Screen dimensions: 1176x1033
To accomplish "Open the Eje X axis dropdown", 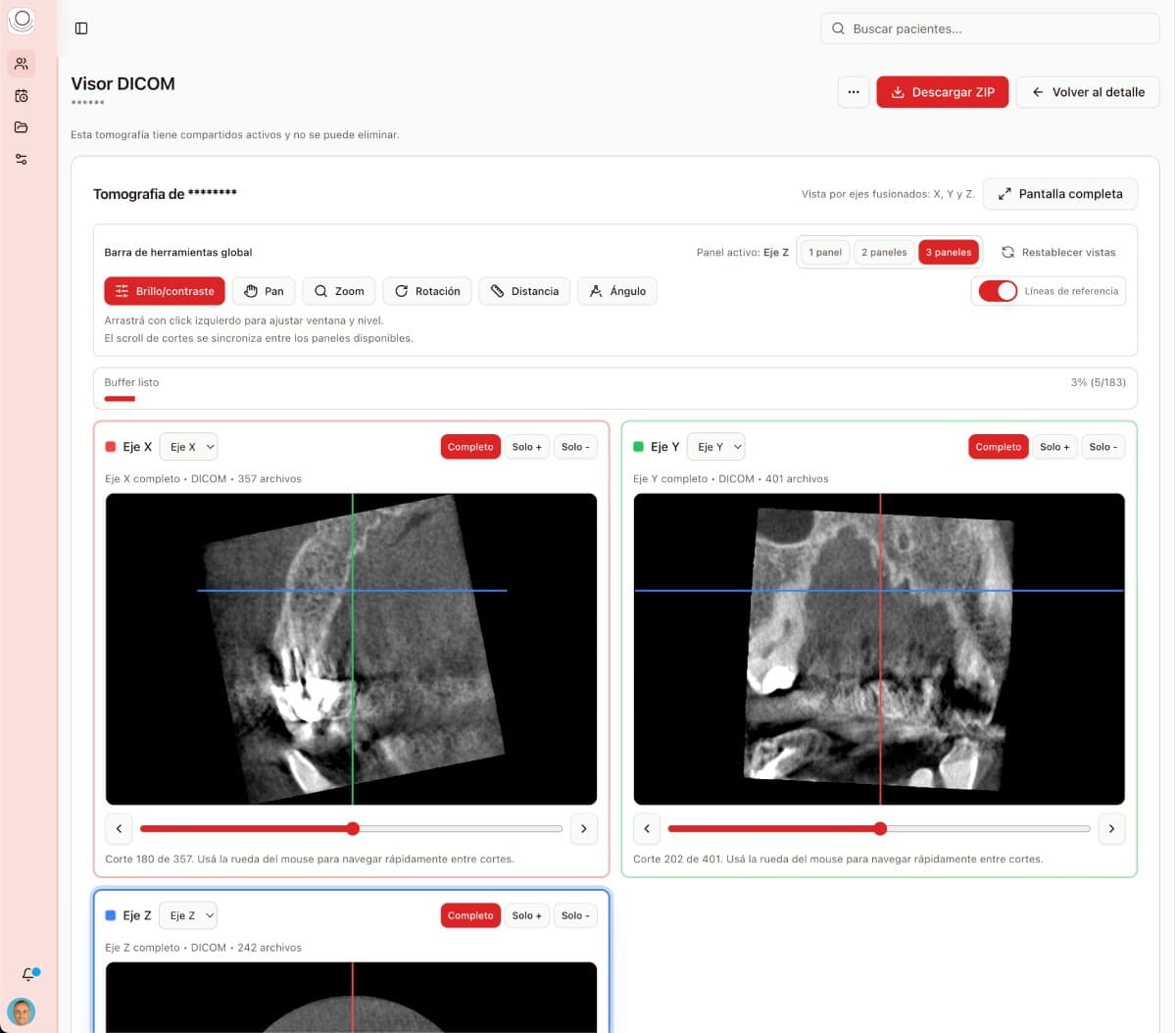I will [x=188, y=446].
